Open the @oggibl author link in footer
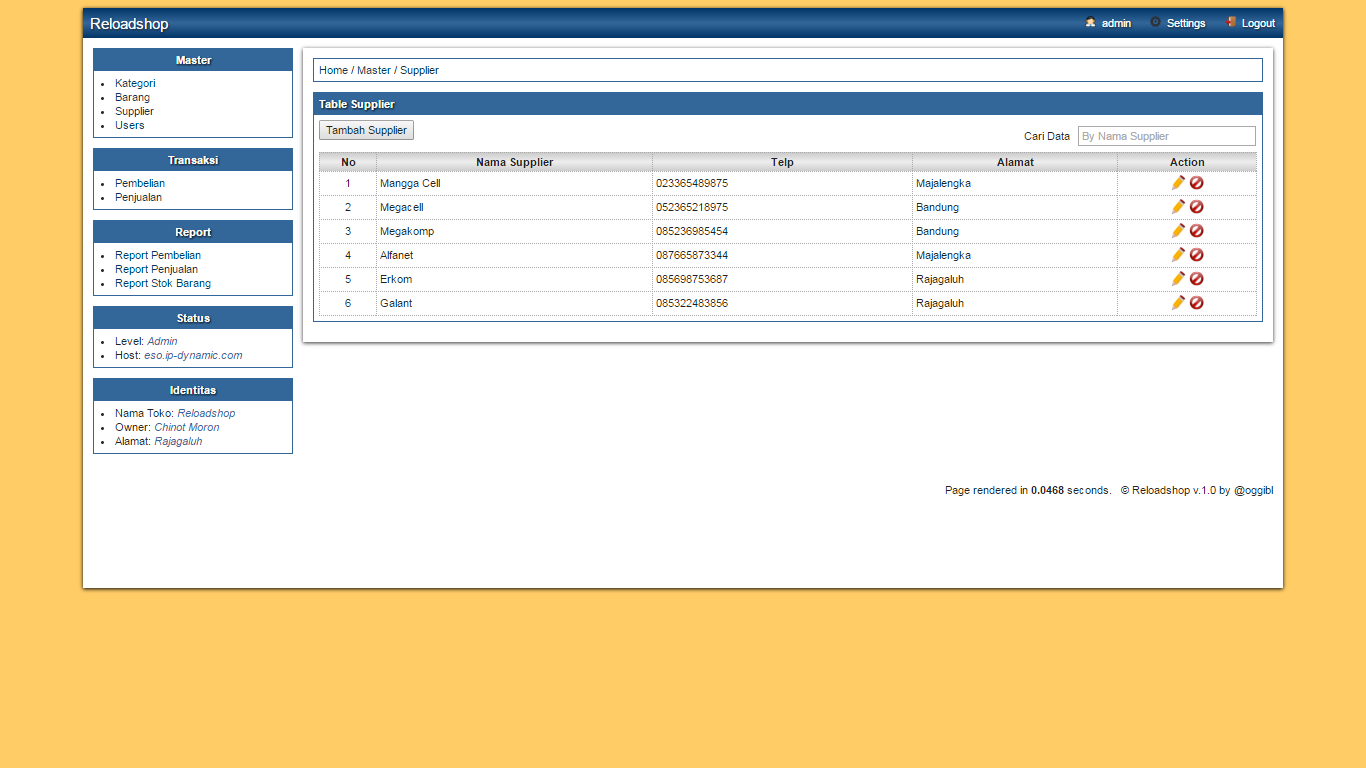This screenshot has width=1366, height=768. click(x=1253, y=490)
